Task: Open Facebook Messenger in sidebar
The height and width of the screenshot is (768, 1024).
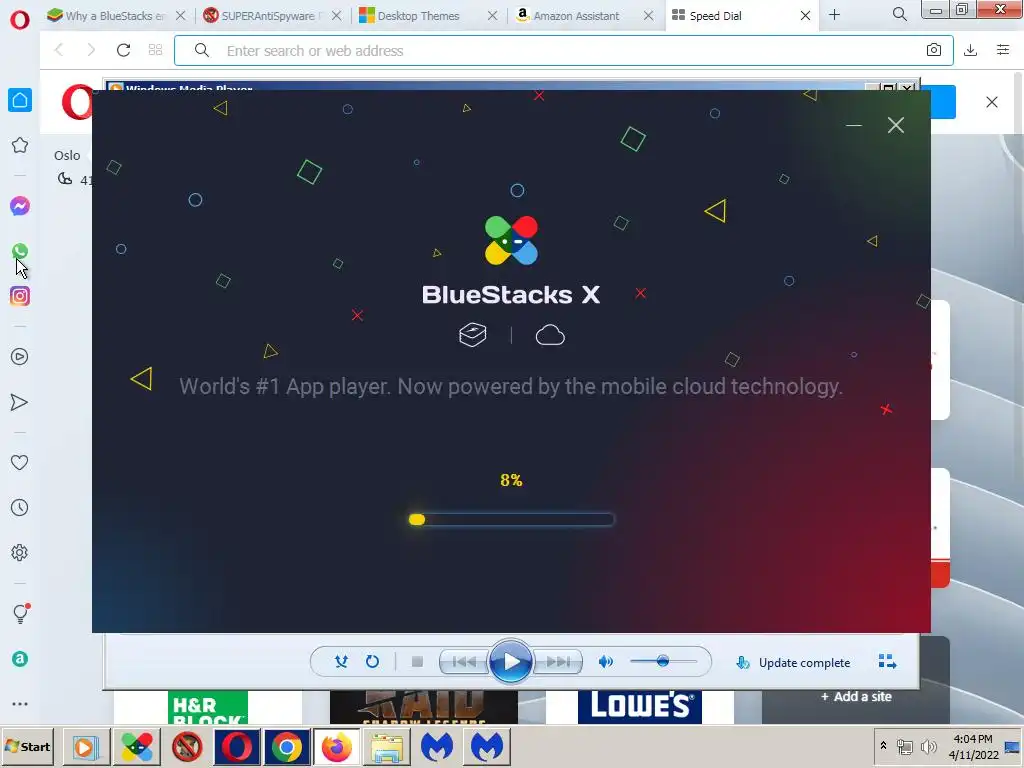Action: coord(20,206)
